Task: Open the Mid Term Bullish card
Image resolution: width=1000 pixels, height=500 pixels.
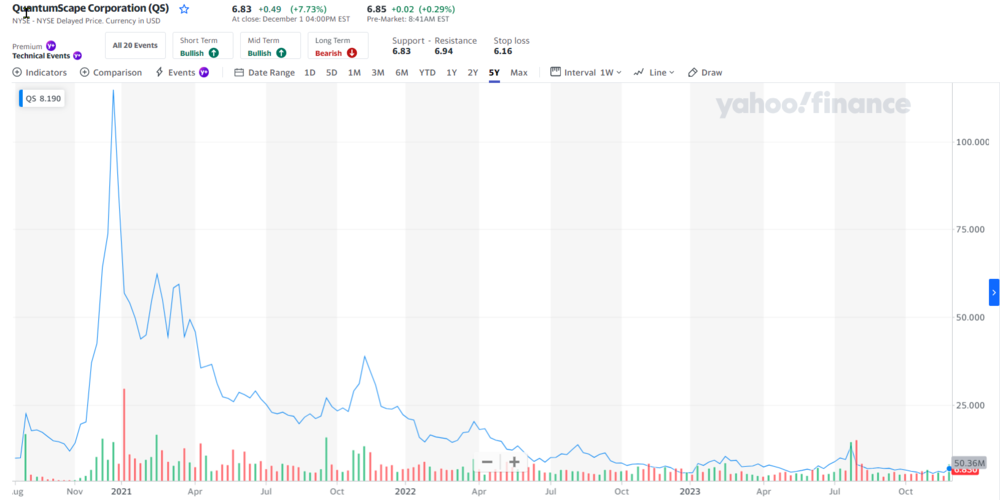Action: click(x=270, y=46)
